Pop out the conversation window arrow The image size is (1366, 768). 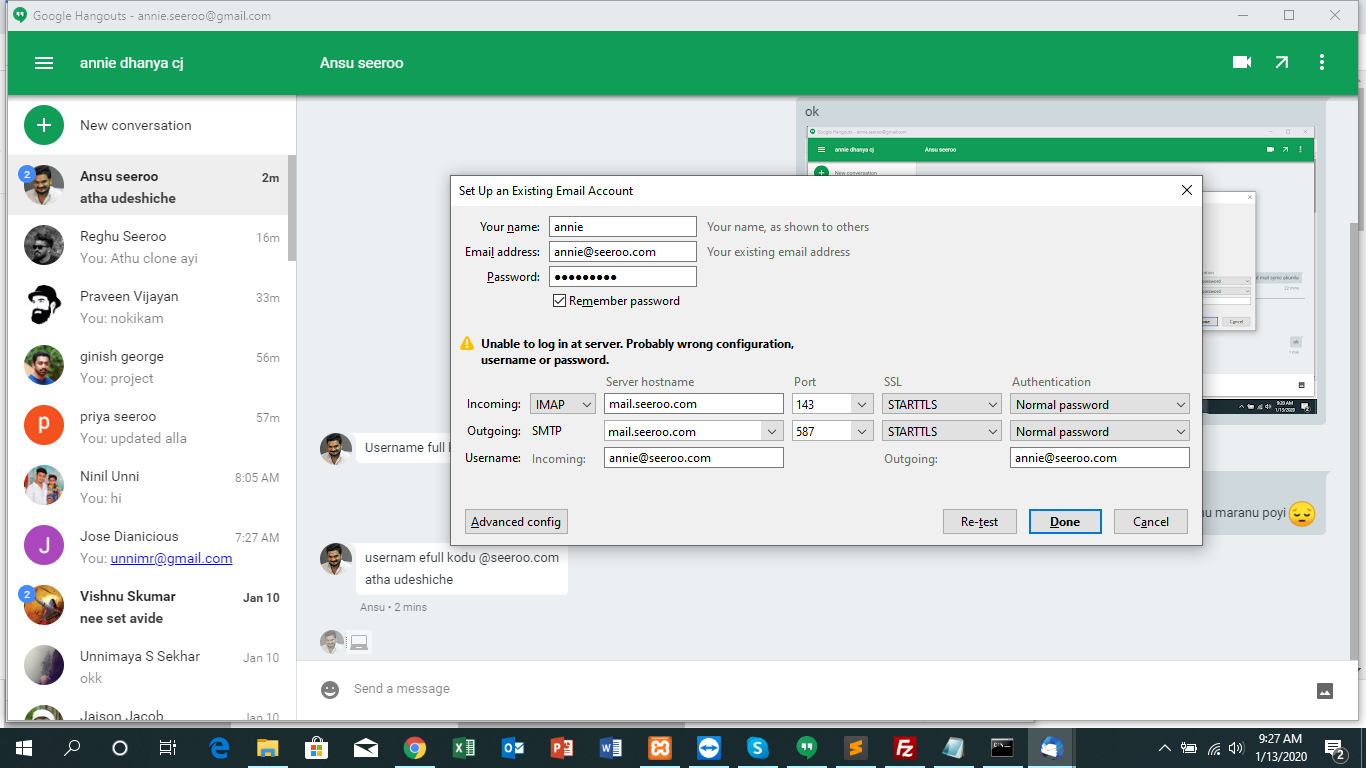click(x=1282, y=62)
